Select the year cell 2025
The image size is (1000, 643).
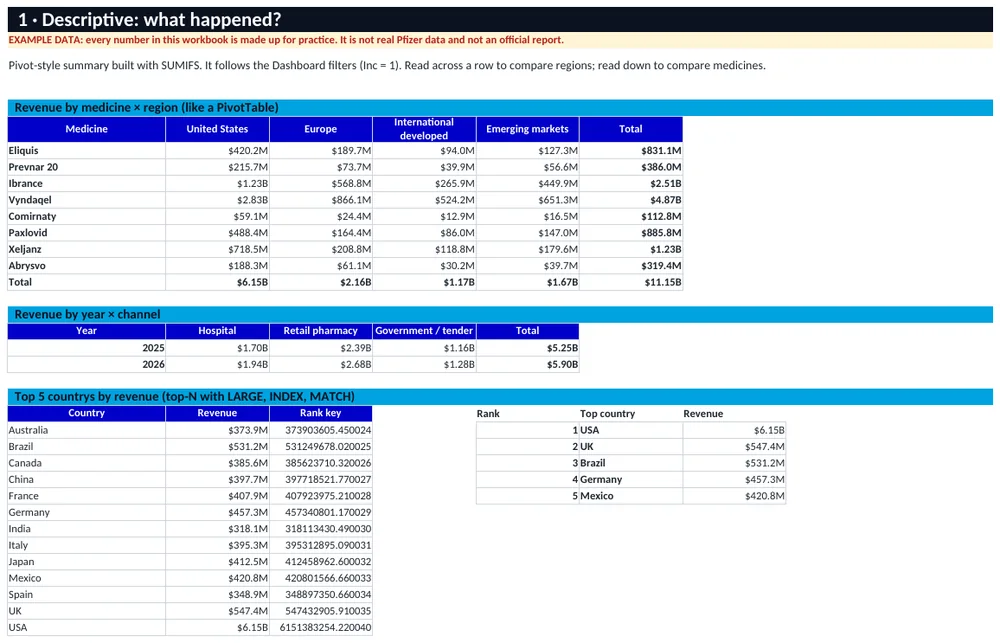point(86,348)
